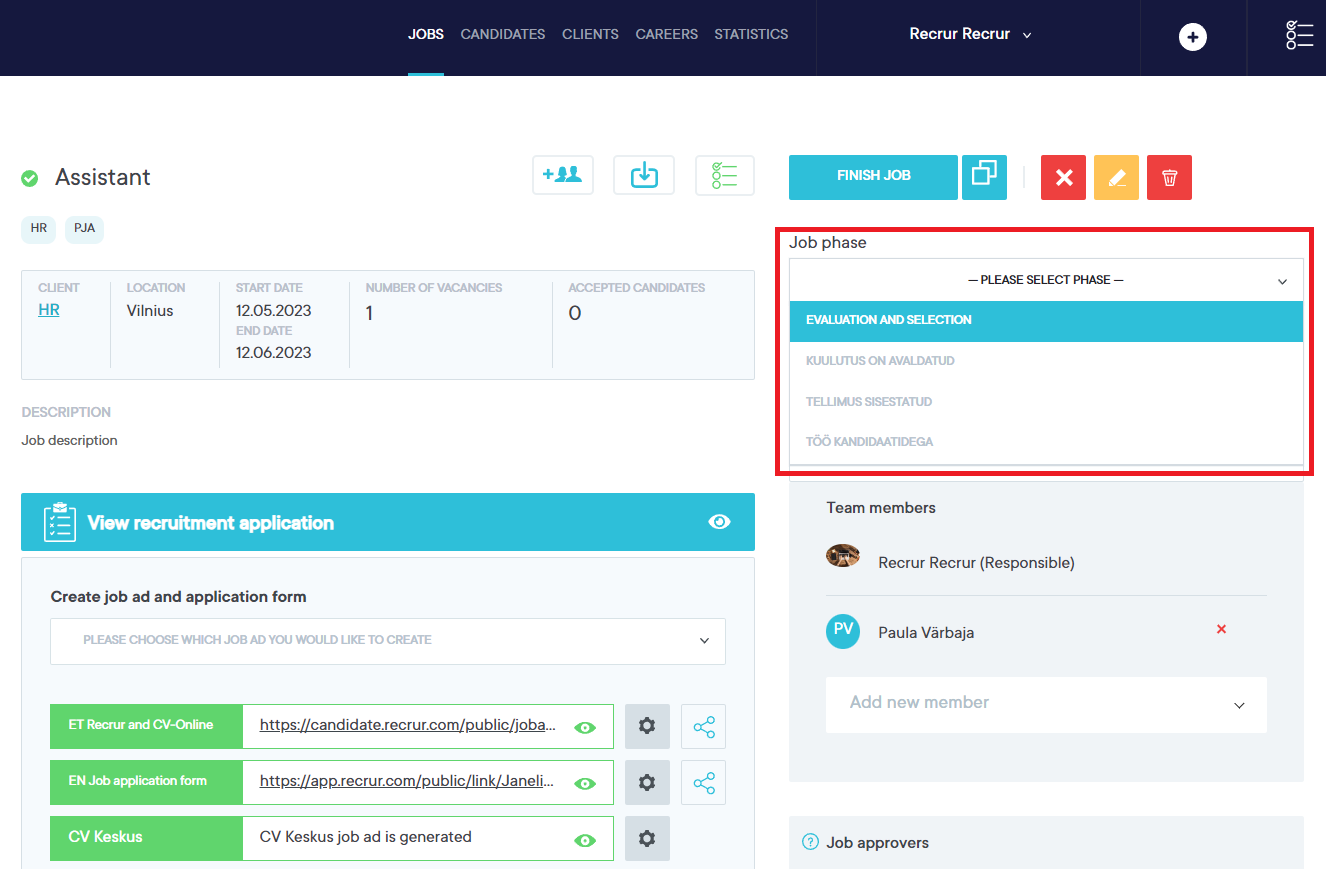Toggle eye icon for EN Job application form
The width and height of the screenshot is (1326, 869).
[585, 783]
